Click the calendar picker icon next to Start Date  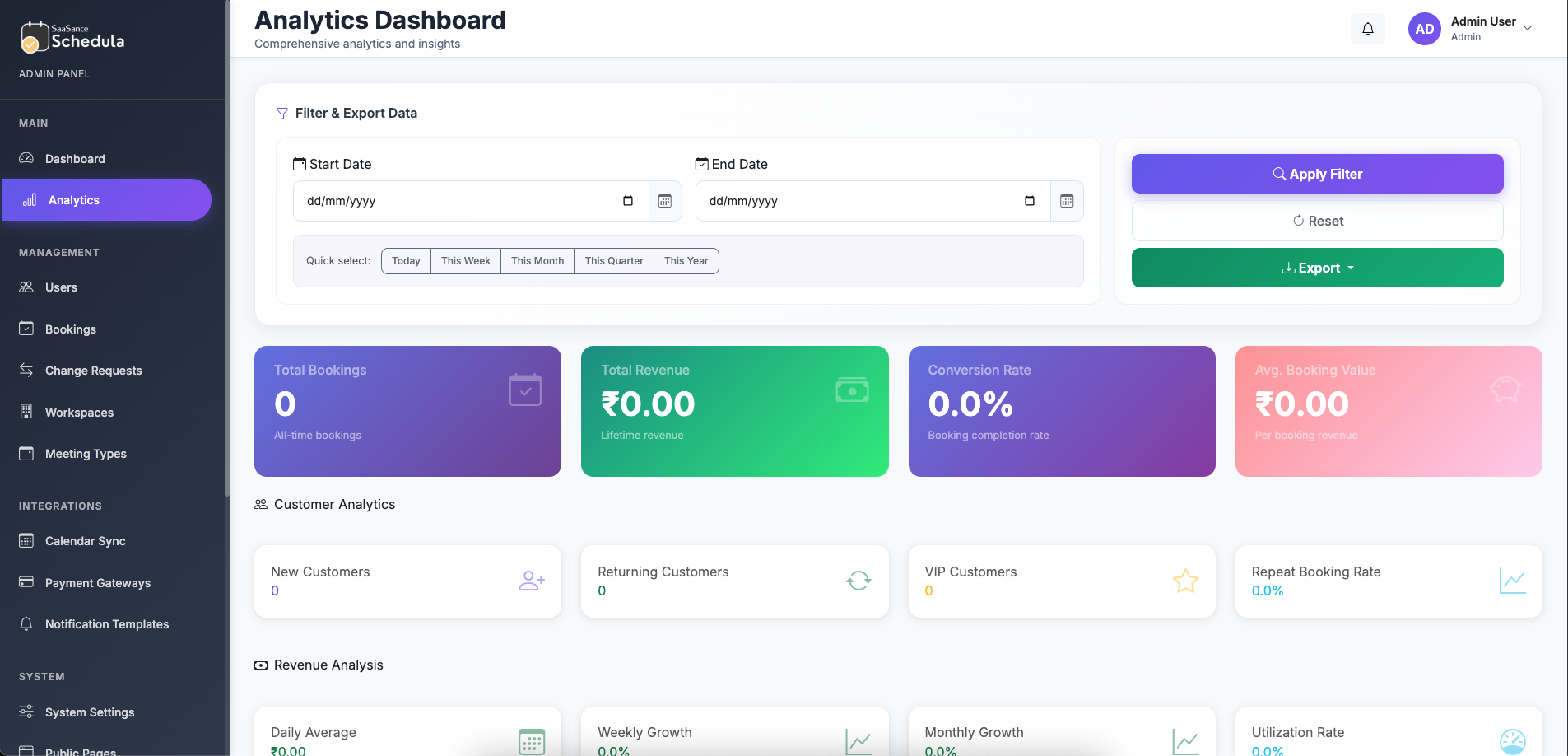pyautogui.click(x=667, y=201)
